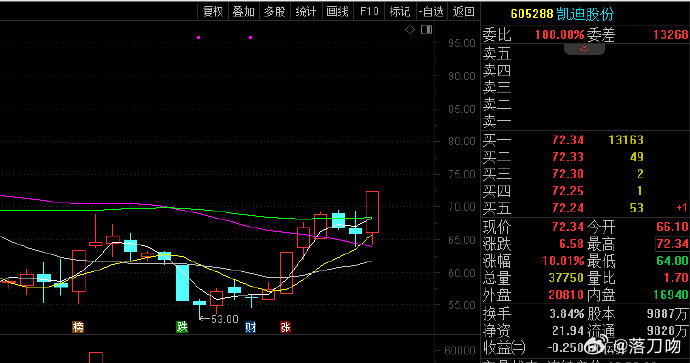This screenshot has height=363, width=690.
Task: Open the blue 财 marker below chart
Action: [250, 327]
